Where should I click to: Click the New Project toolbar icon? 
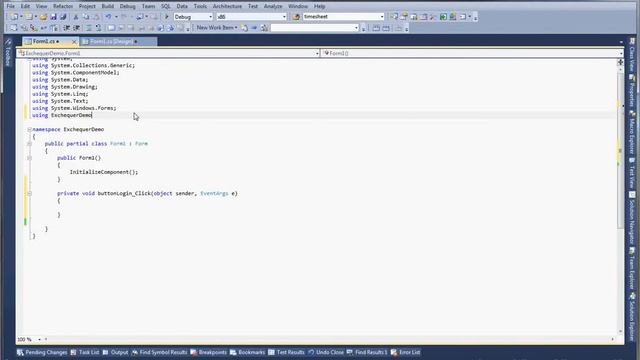14,17
